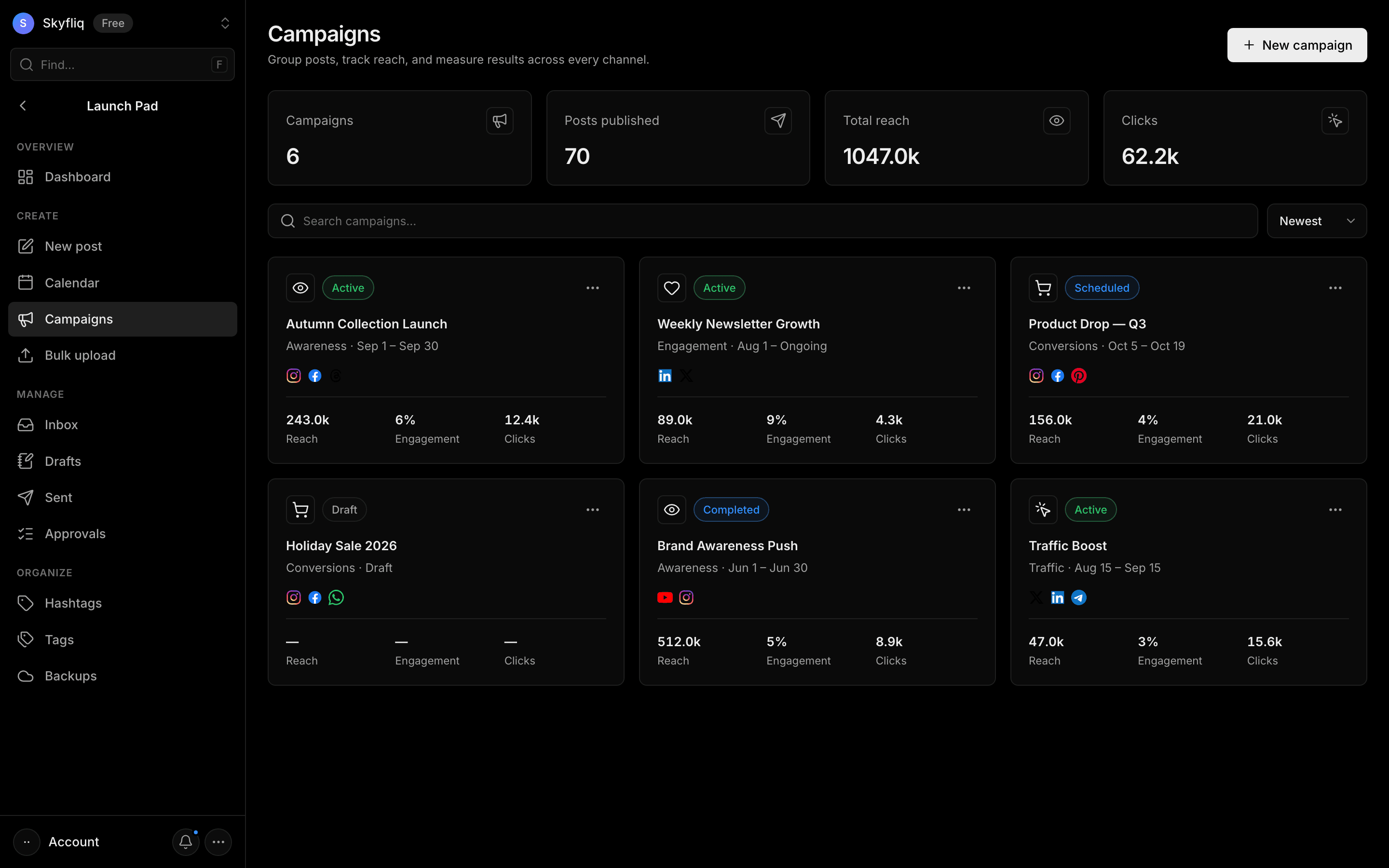Open the Inbox section
Screen dimensions: 1389x868
(122, 425)
